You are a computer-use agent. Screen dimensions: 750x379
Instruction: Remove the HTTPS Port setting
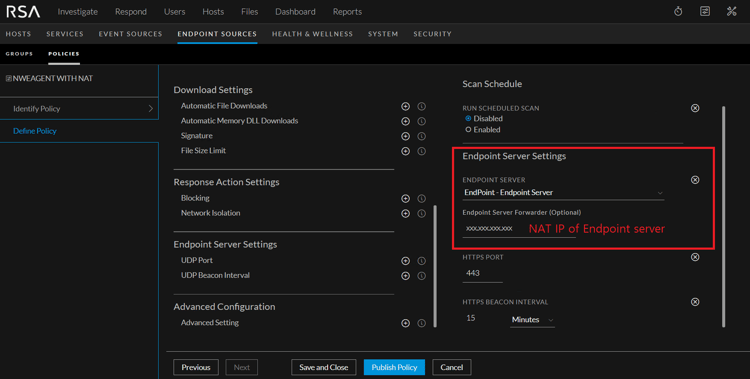[695, 257]
